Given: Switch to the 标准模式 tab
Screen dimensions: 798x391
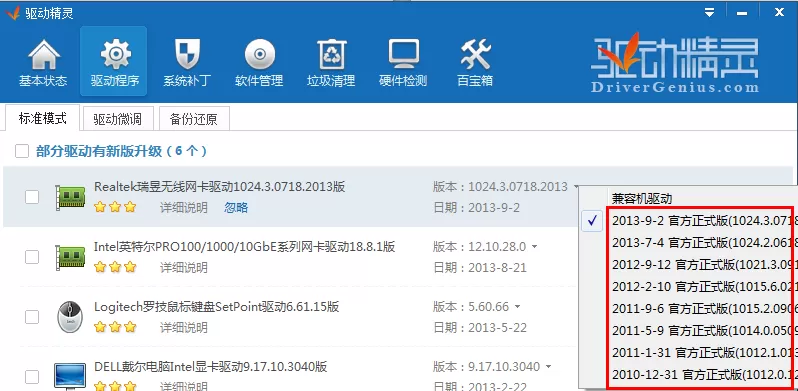Looking at the screenshot, I should 43,119.
